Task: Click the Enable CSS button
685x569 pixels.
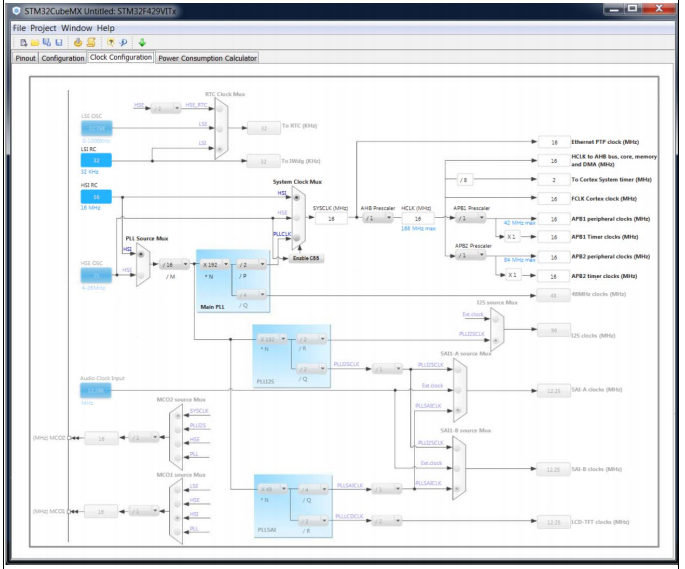Action: pos(306,258)
